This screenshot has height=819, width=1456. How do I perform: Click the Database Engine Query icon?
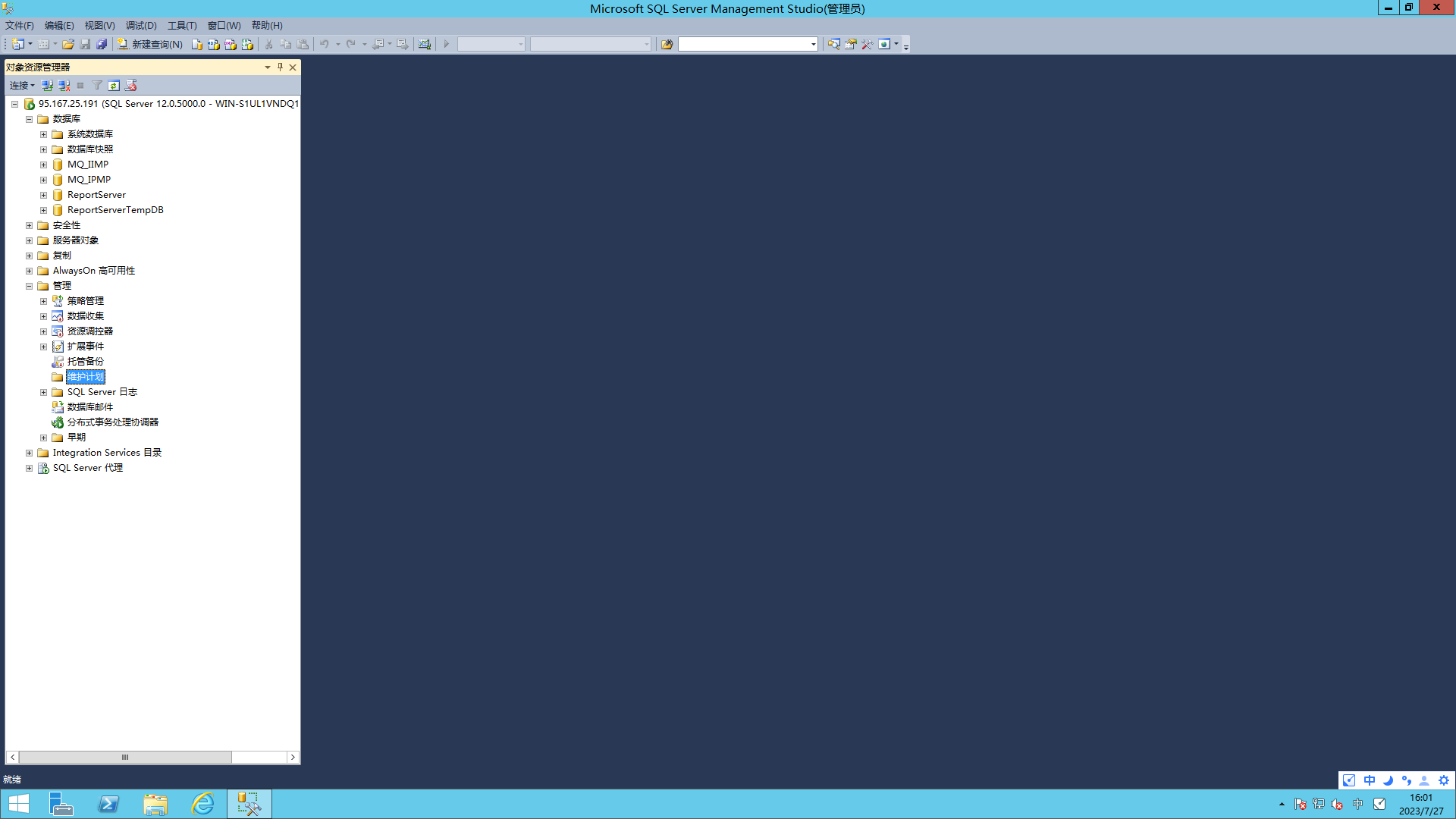[197, 44]
